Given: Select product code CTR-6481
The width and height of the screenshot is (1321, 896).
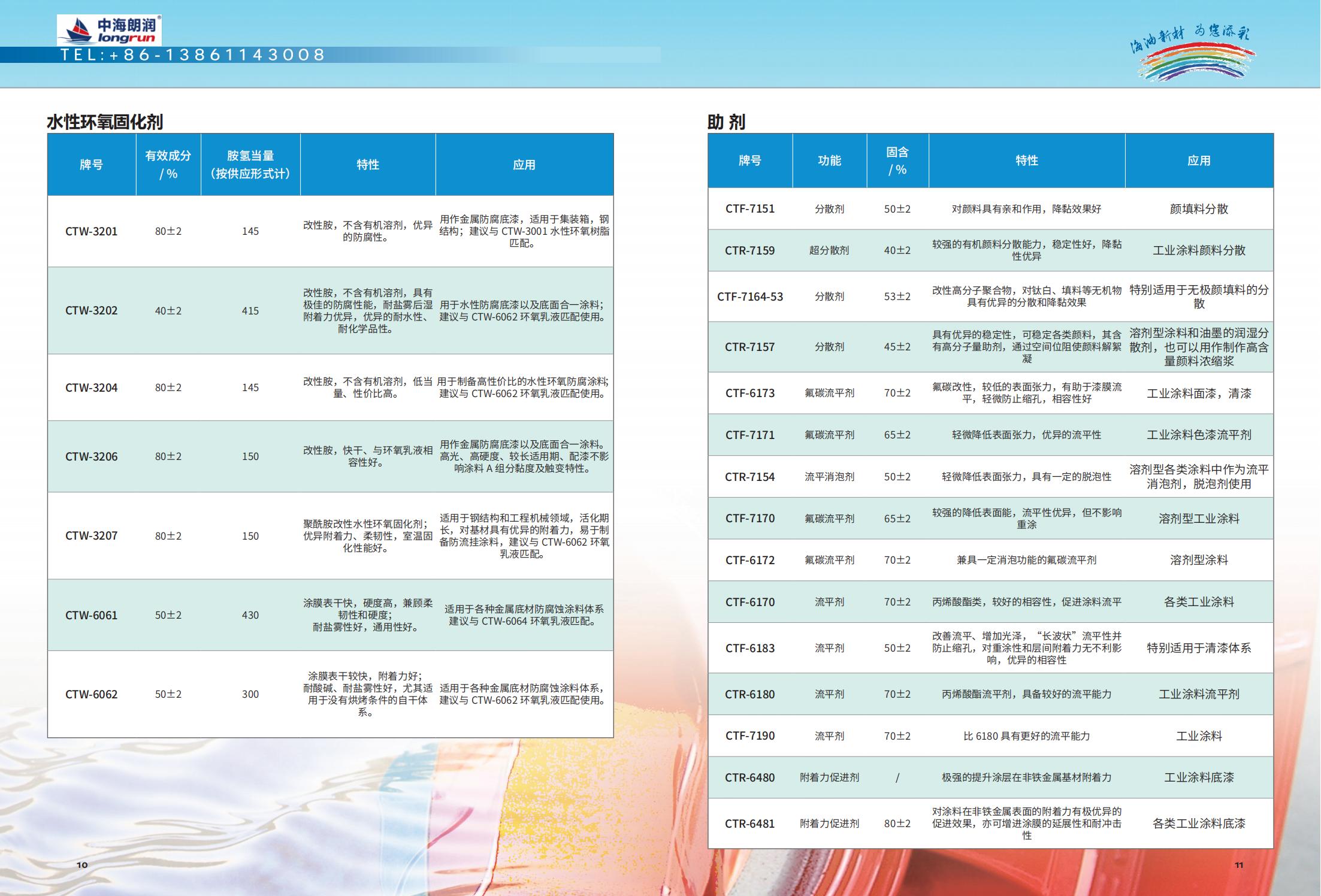Looking at the screenshot, I should [750, 824].
